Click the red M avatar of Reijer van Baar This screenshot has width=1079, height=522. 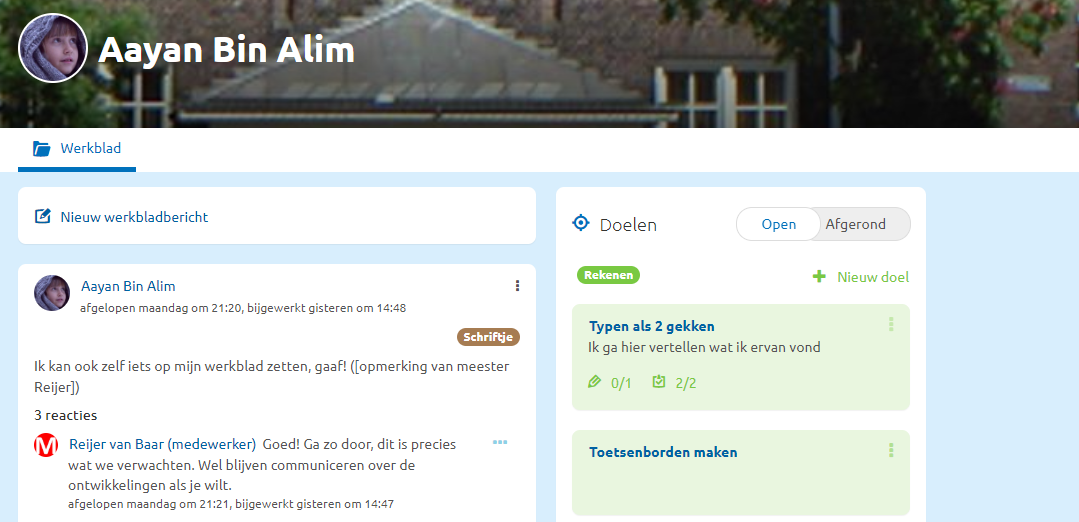(x=46, y=445)
